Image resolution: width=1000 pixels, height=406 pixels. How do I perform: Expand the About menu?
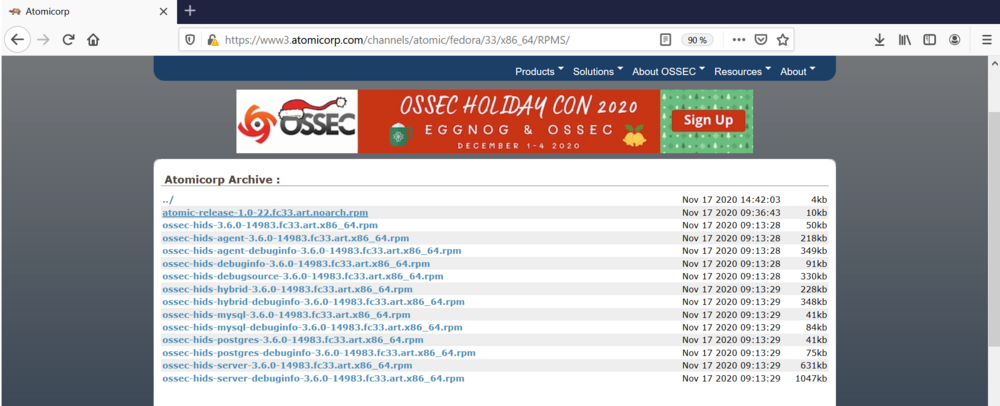click(x=798, y=71)
